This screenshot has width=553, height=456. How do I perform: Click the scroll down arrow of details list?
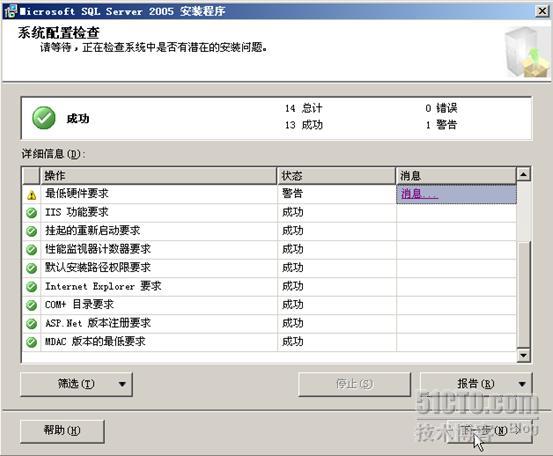click(524, 355)
